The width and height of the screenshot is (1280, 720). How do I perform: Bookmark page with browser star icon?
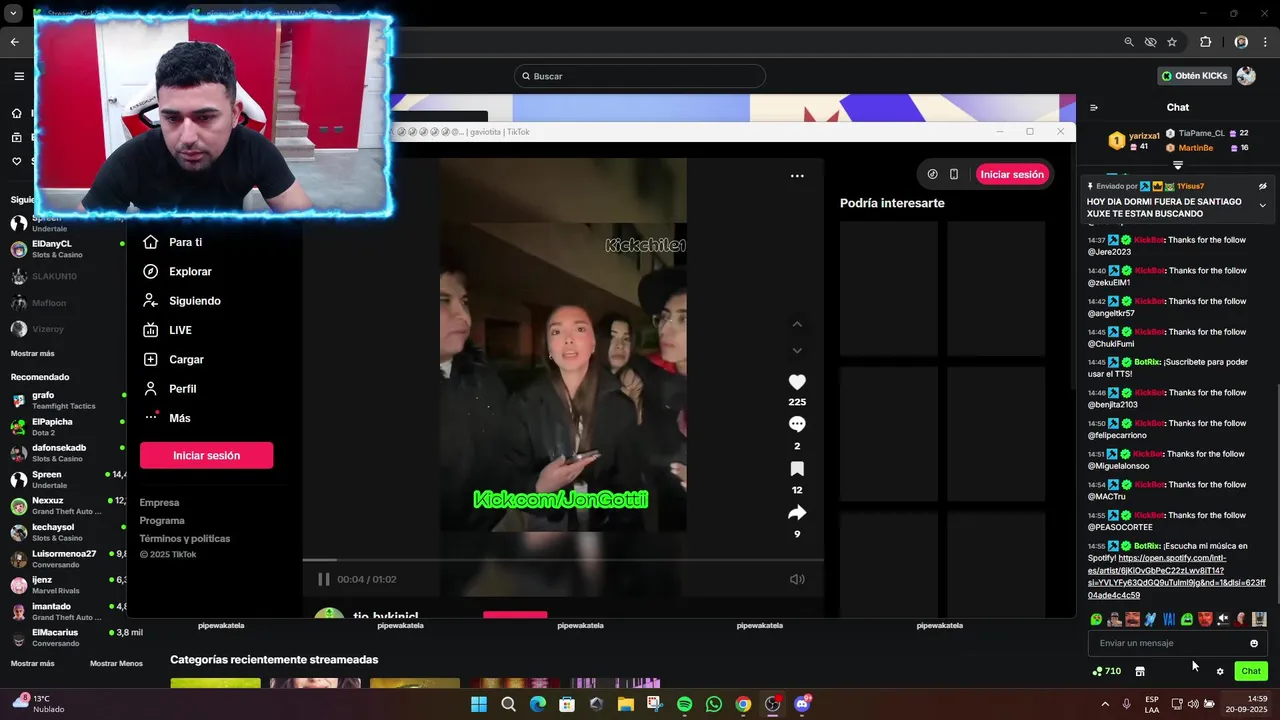click(x=1172, y=42)
